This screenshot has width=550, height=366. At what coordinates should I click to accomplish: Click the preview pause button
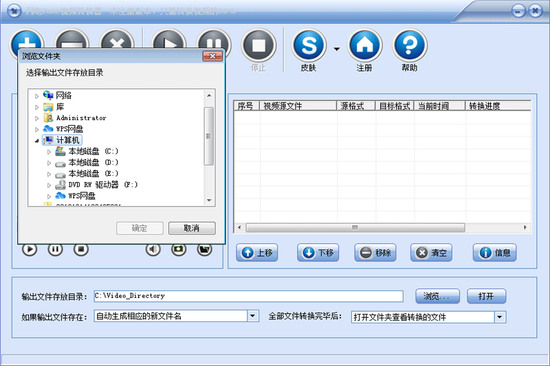(x=55, y=249)
